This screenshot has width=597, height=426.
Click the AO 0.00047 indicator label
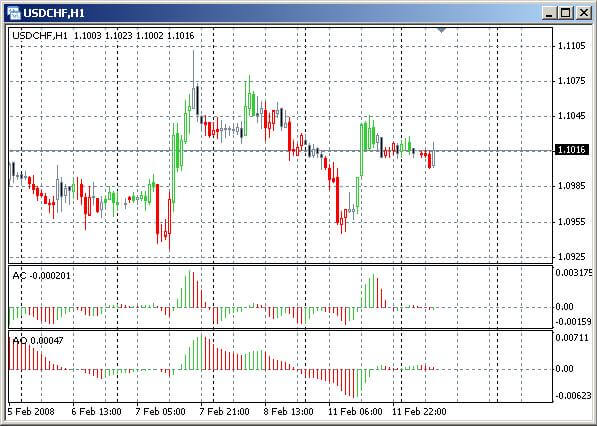click(38, 340)
